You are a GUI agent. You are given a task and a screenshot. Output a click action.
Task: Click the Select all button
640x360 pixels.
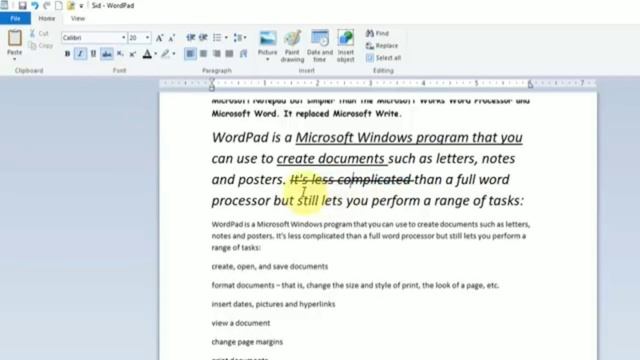(384, 58)
